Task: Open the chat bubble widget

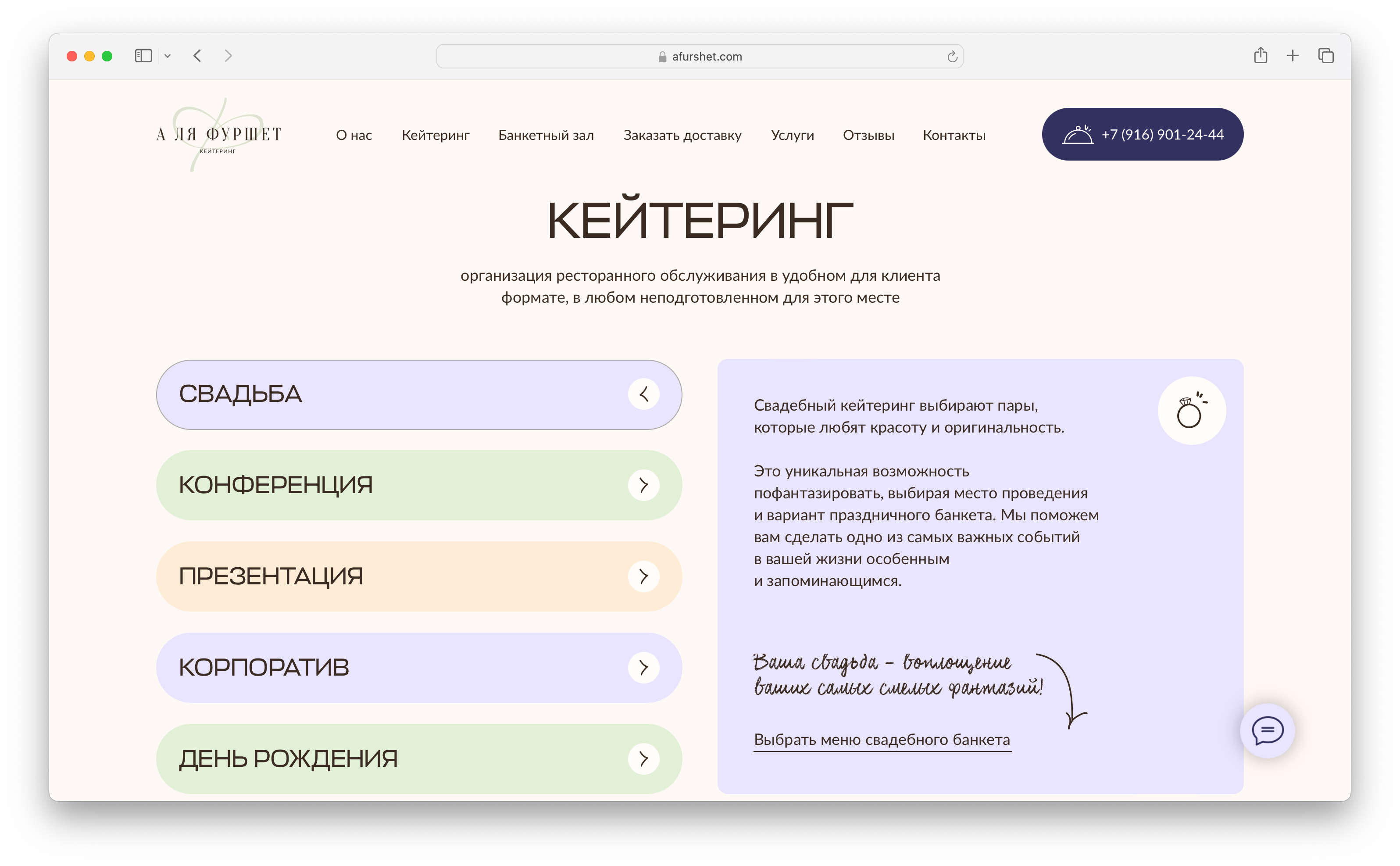Action: 1267,731
